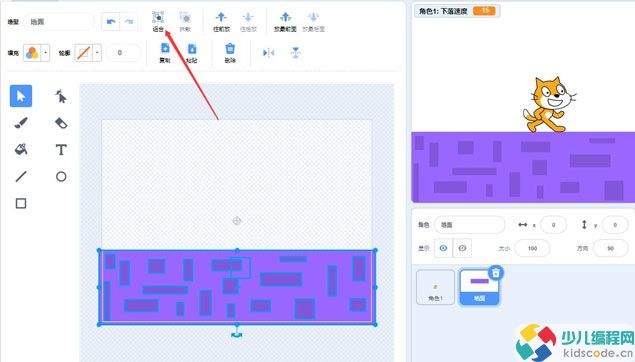Image resolution: width=635 pixels, height=362 pixels.
Task: Delete the selected shapes
Action: [230, 53]
